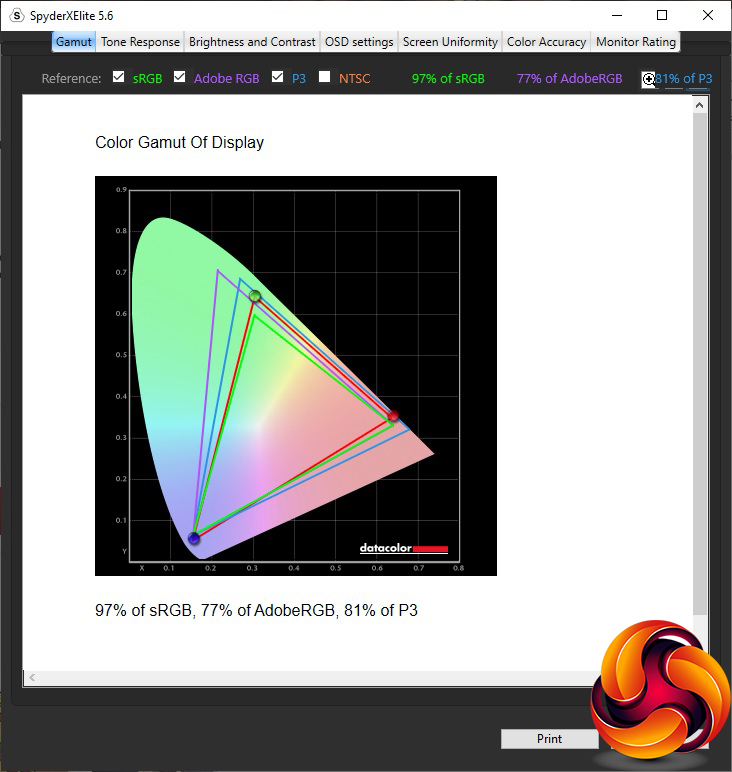Open the Tone Response tab
This screenshot has width=732, height=772.
click(x=140, y=42)
